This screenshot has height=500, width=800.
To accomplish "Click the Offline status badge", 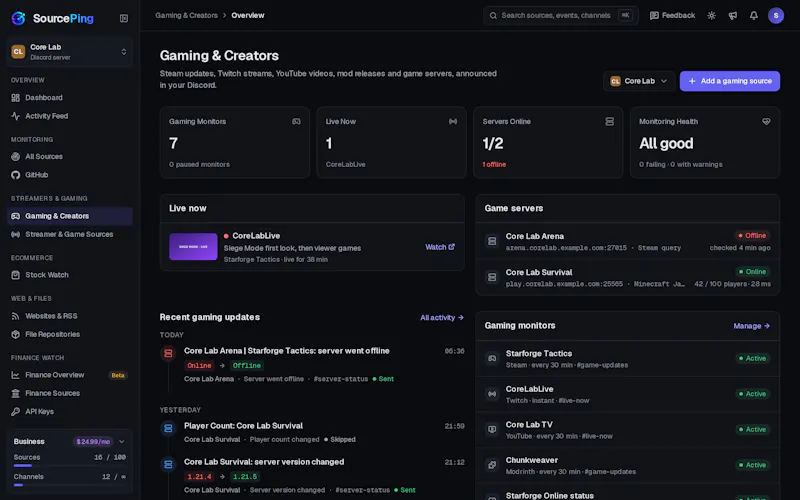I will [x=752, y=236].
